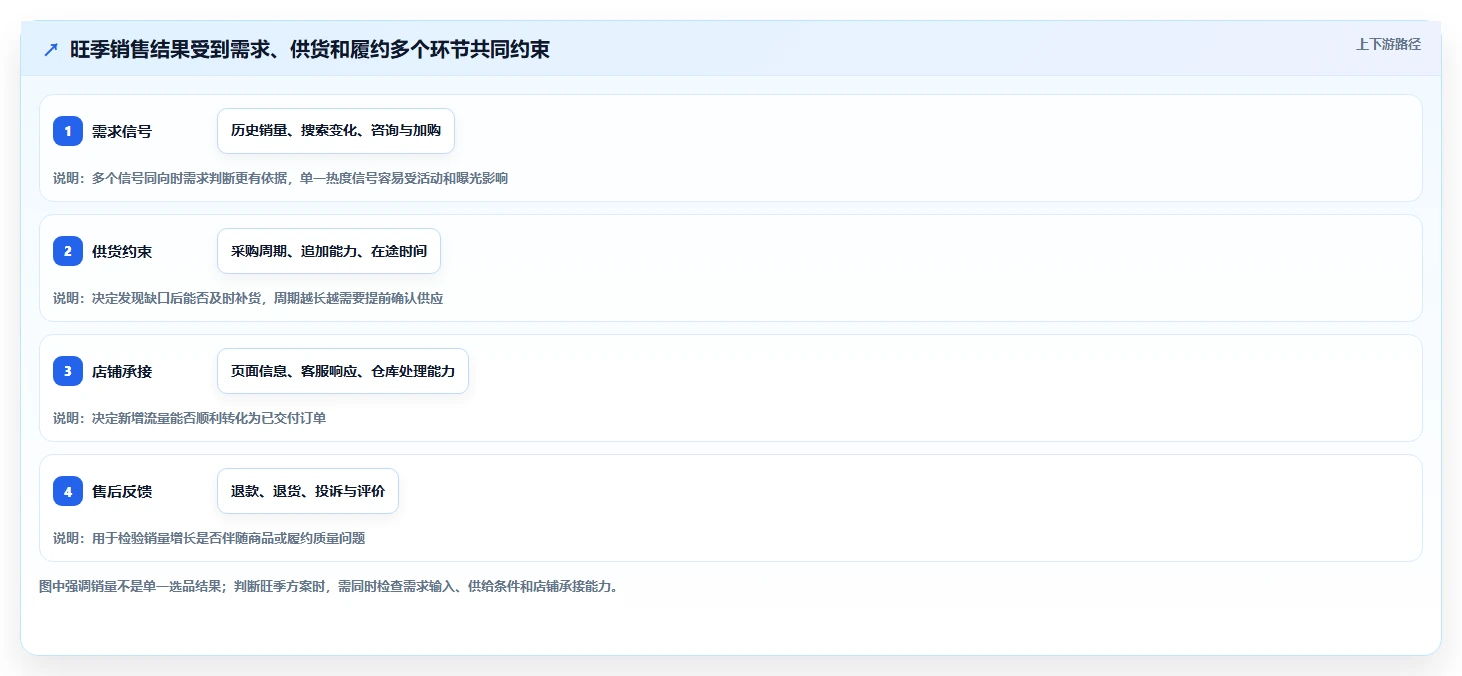Screen dimensions: 1462x676
Task: Select the 退款、退货、投诉与评价 chip
Action: coord(308,491)
